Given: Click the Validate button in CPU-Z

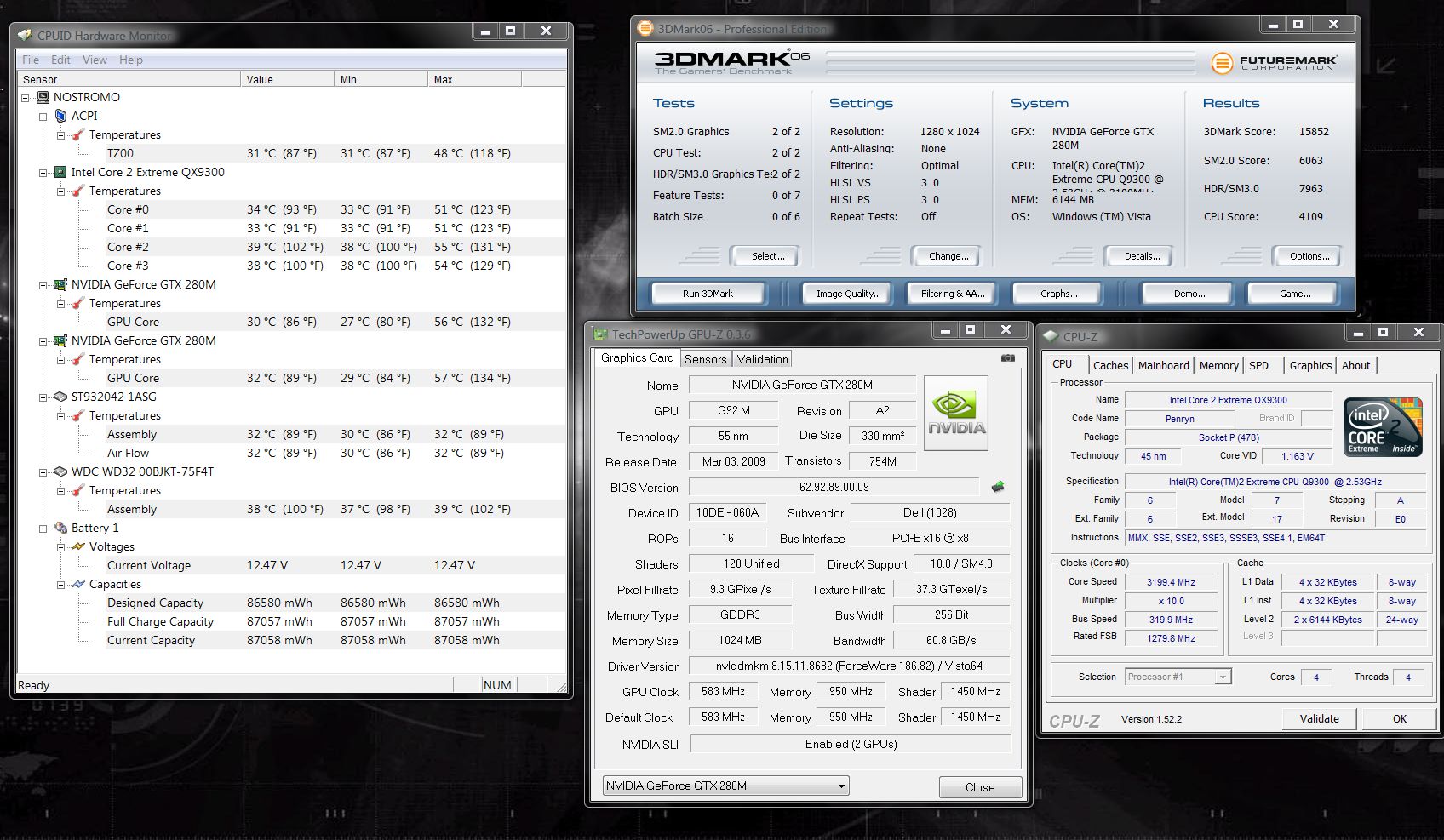Looking at the screenshot, I should 1319,718.
